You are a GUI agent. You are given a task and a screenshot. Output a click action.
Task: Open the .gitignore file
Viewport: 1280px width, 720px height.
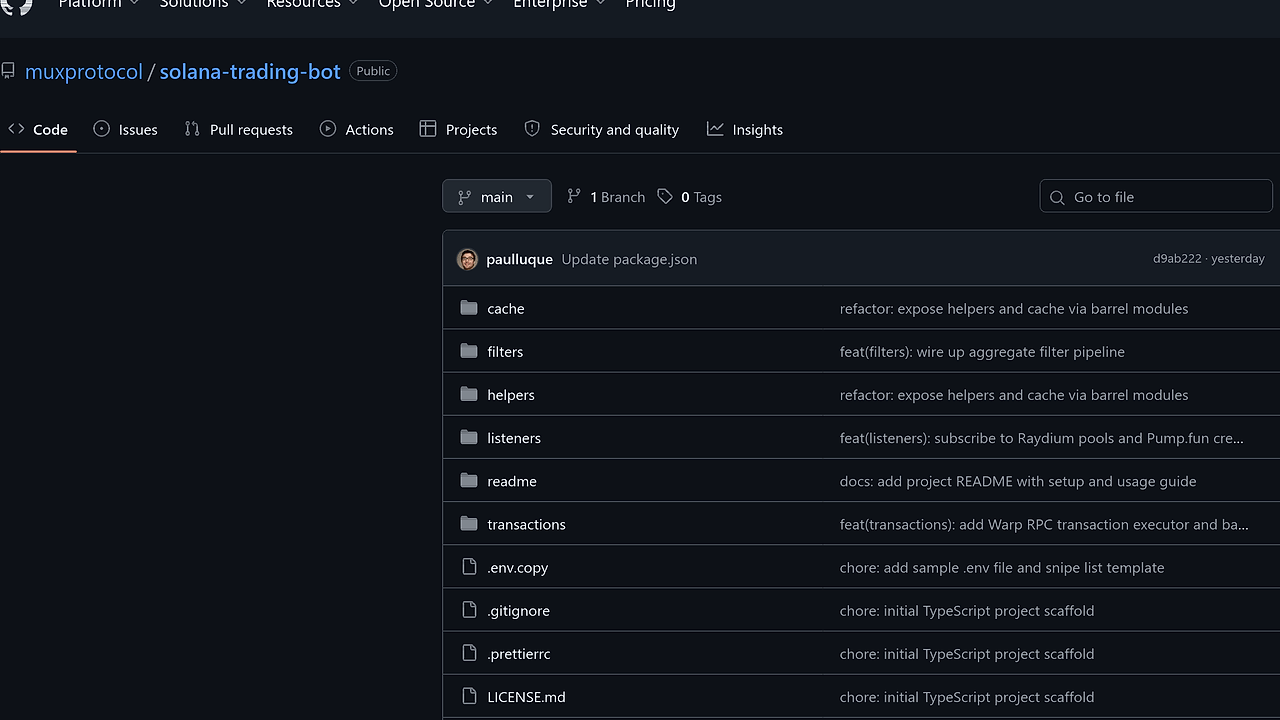(x=519, y=610)
